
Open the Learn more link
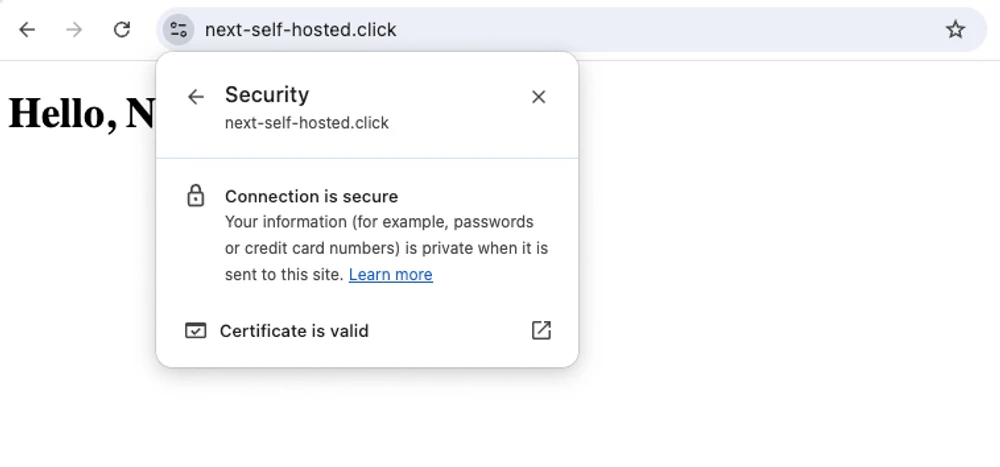(x=390, y=275)
